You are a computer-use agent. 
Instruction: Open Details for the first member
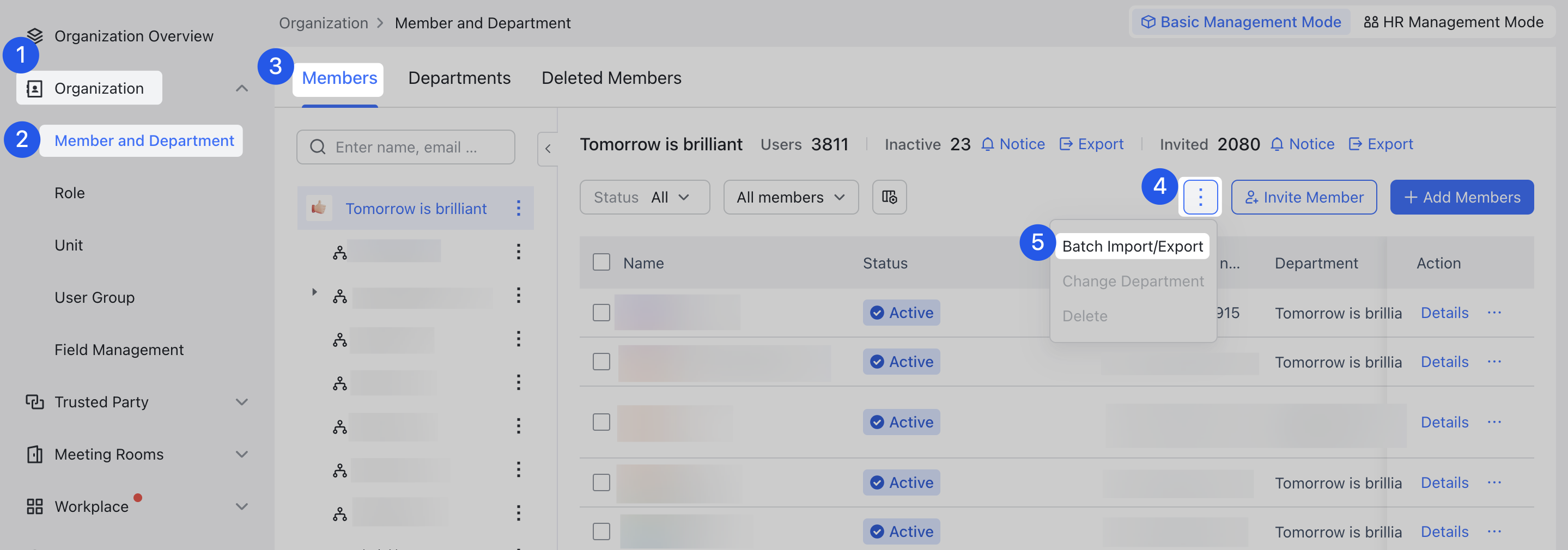[x=1444, y=312]
